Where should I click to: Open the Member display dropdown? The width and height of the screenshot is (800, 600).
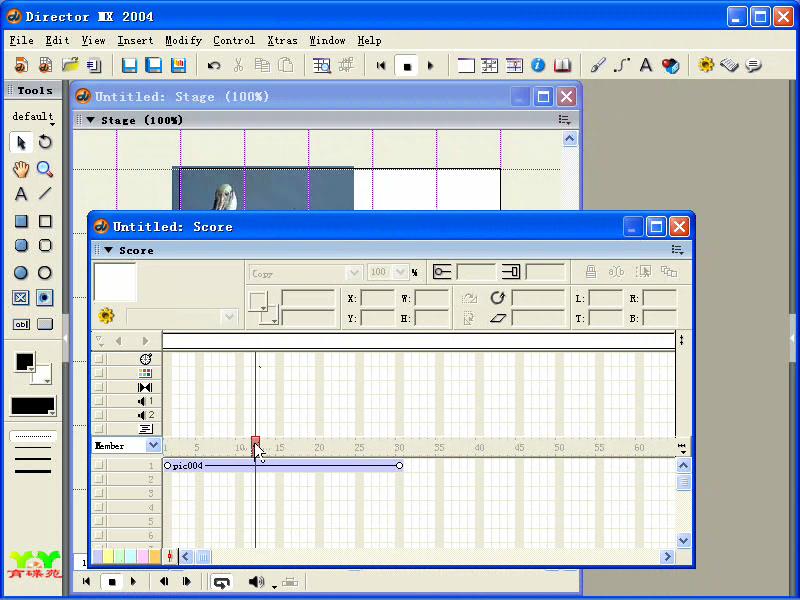(x=153, y=445)
